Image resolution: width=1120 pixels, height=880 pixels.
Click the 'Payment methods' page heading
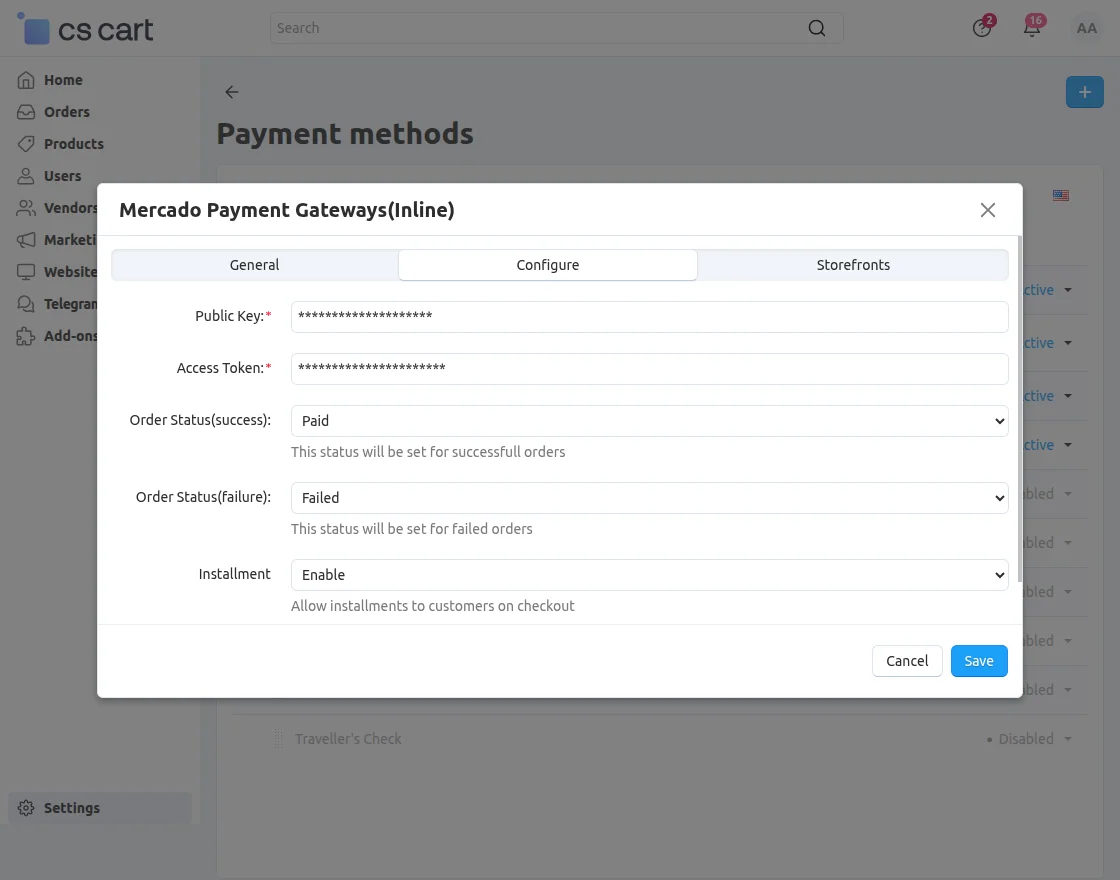pos(345,134)
